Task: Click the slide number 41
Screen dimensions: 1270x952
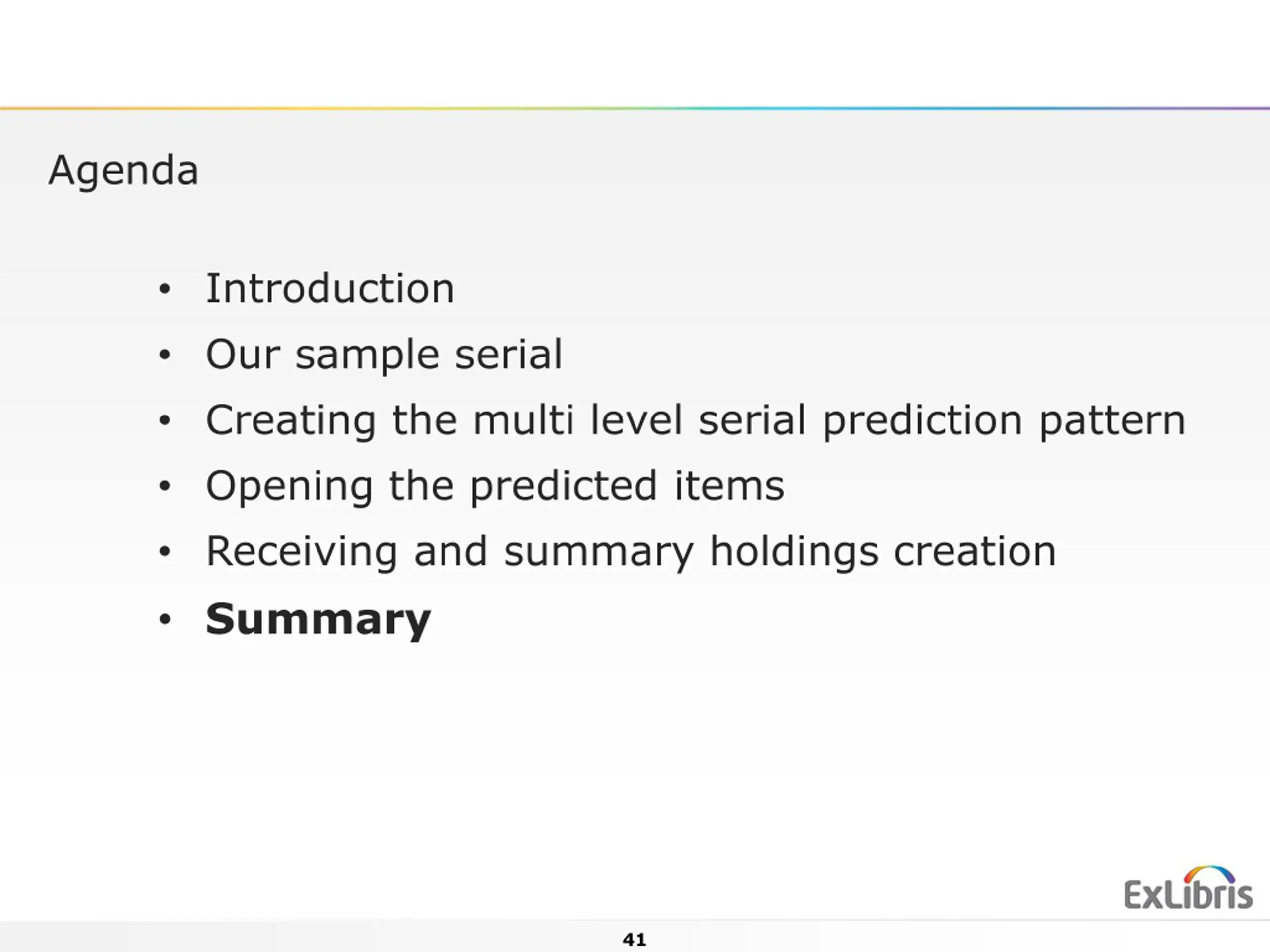Action: (635, 940)
